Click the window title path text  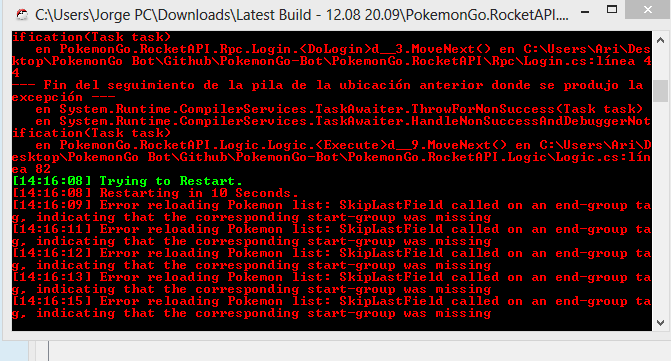point(302,15)
